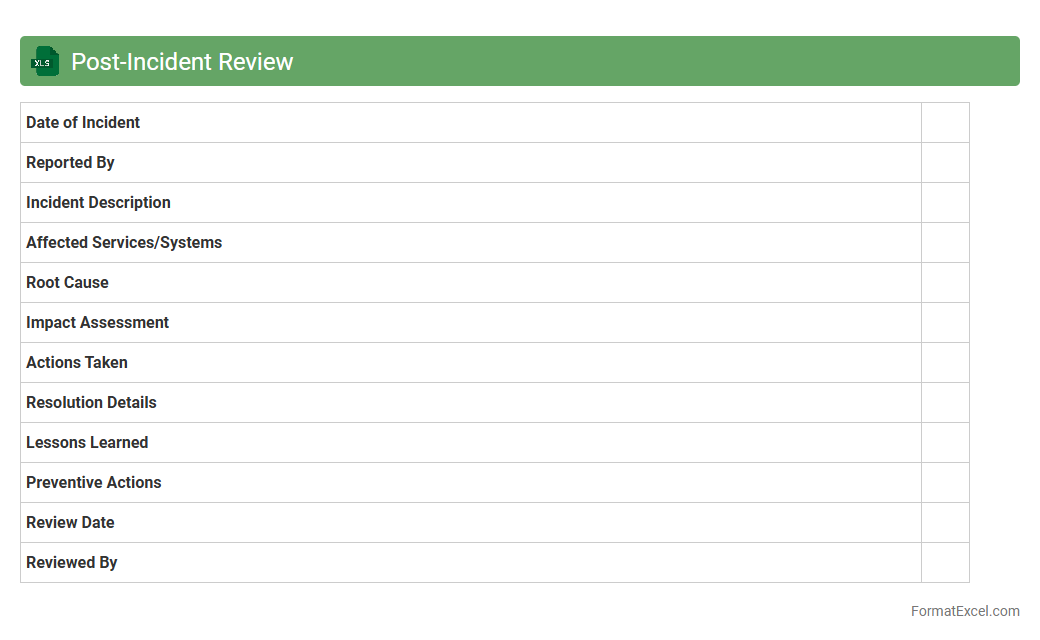Click empty value cell beside Root Cause
The image size is (1040, 640).
pos(945,283)
